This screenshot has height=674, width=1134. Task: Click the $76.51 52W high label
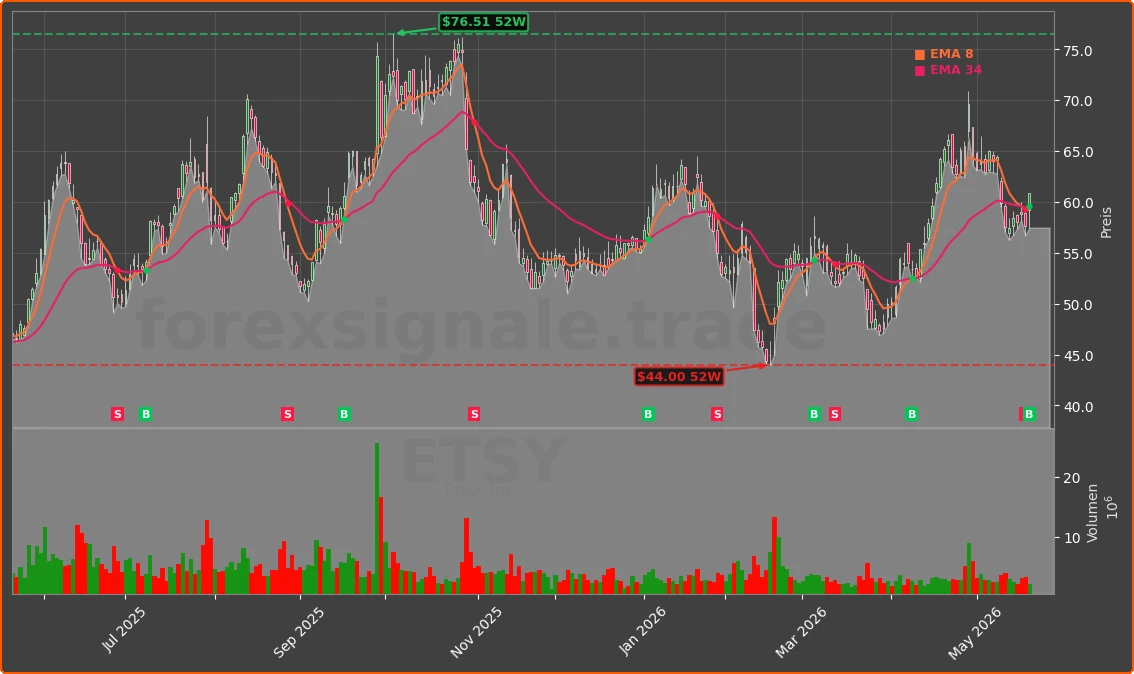pyautogui.click(x=484, y=22)
